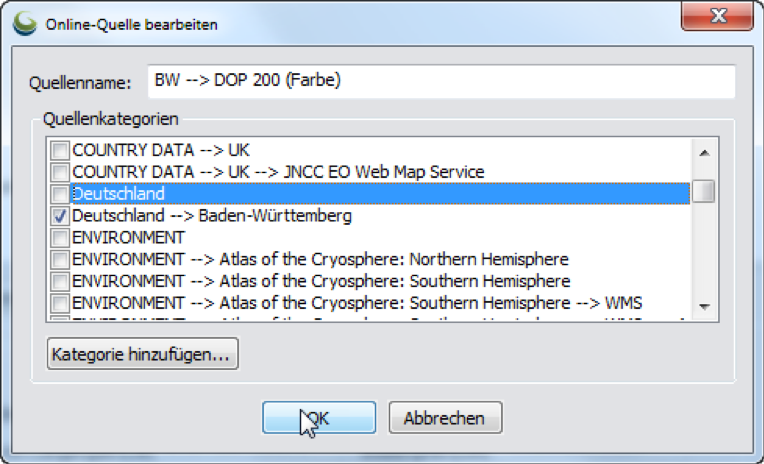Image resolution: width=764 pixels, height=464 pixels.
Task: Select Deutschland --> Baden-Württemberg list entry
Action: coord(212,215)
